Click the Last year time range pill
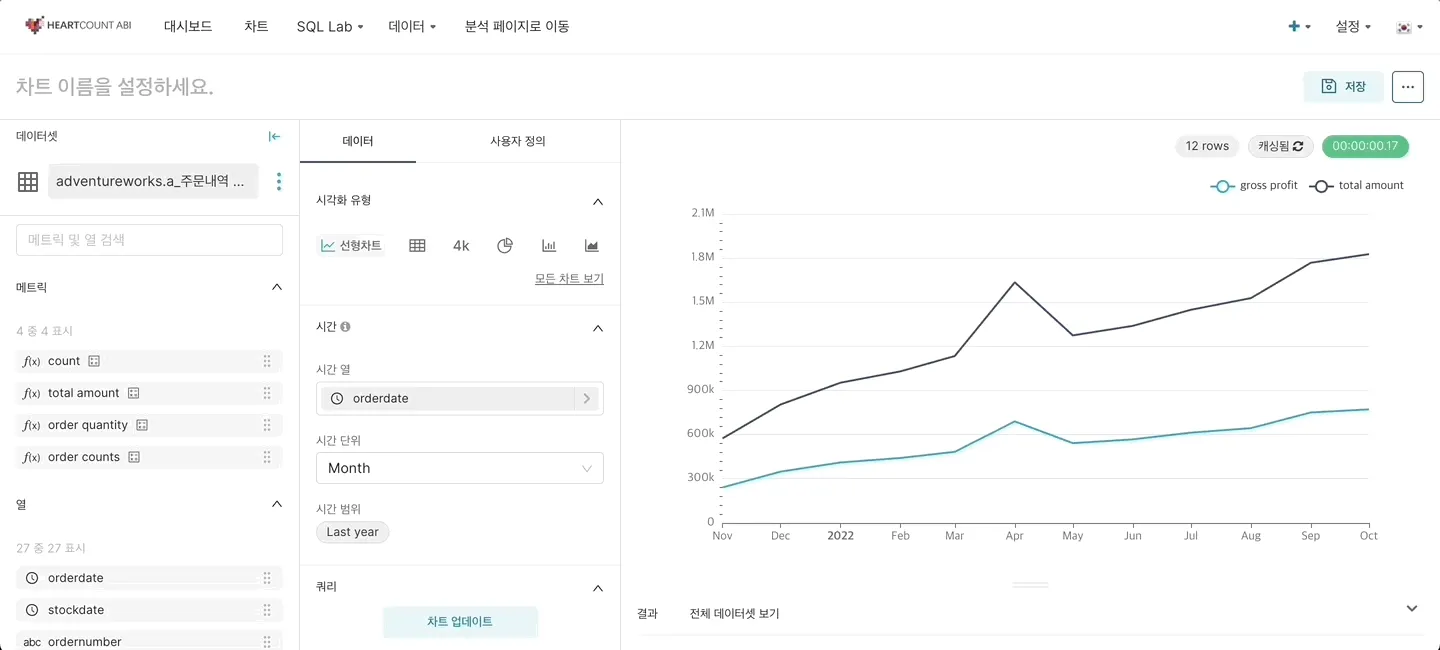1440x650 pixels. pos(352,532)
